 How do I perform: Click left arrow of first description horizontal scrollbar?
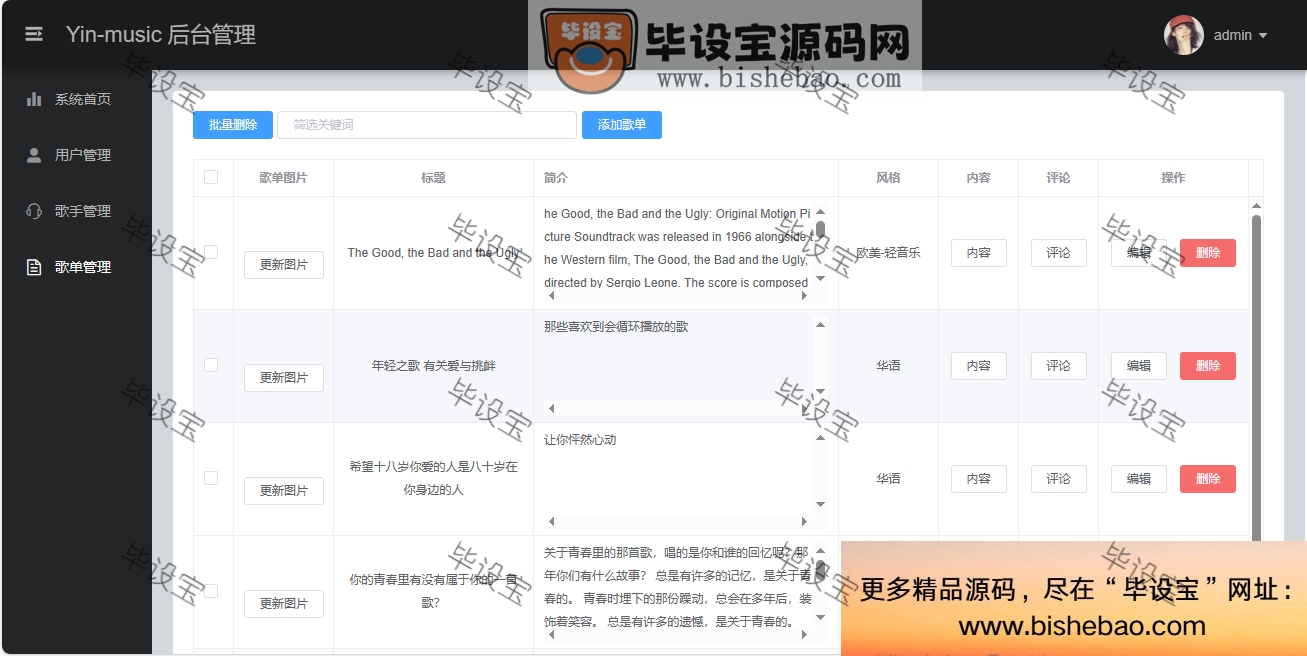coord(551,296)
